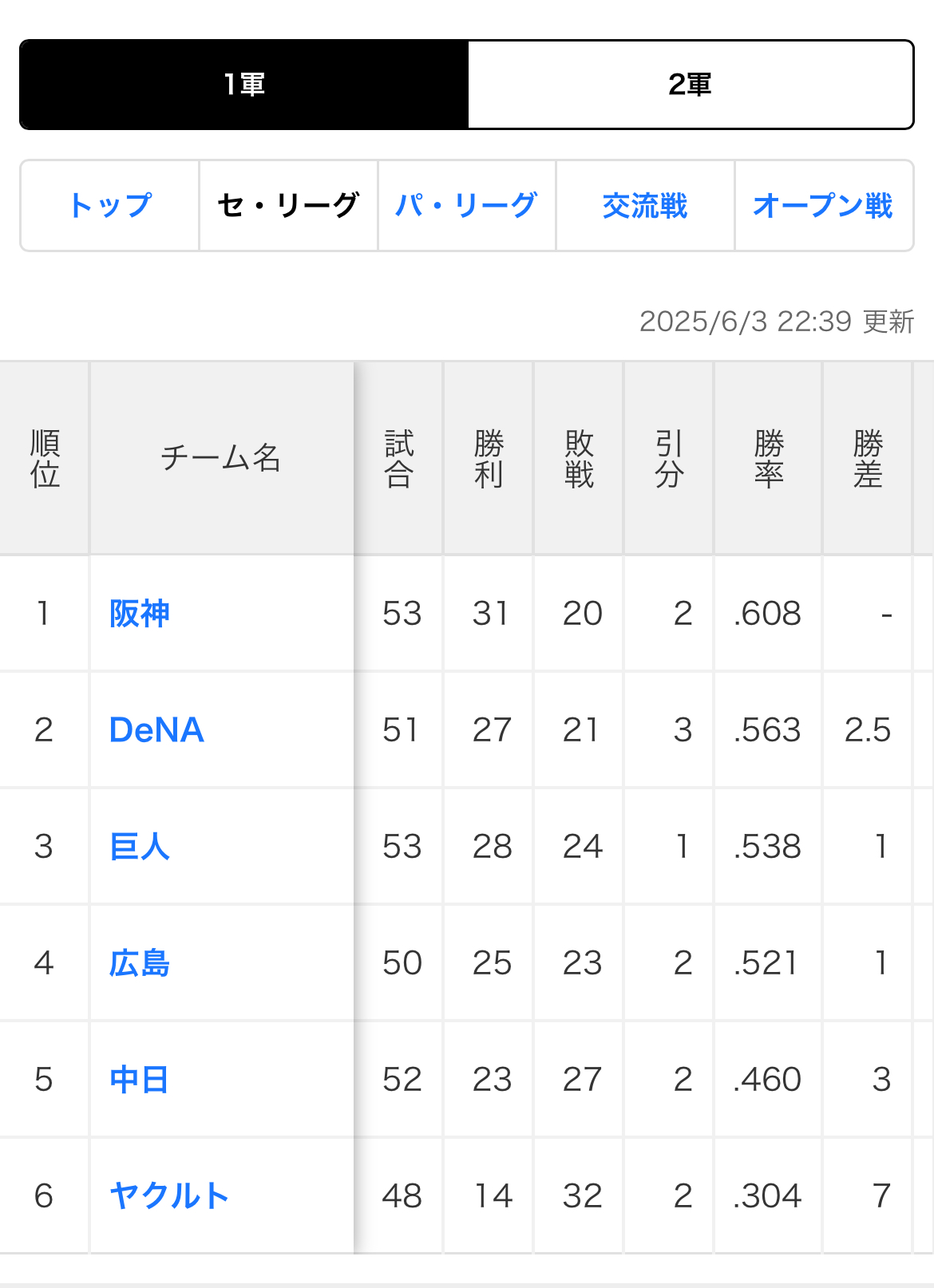Screen dimensions: 934x1288
Task: Click the 試合 column header
Action: pyautogui.click(x=399, y=459)
